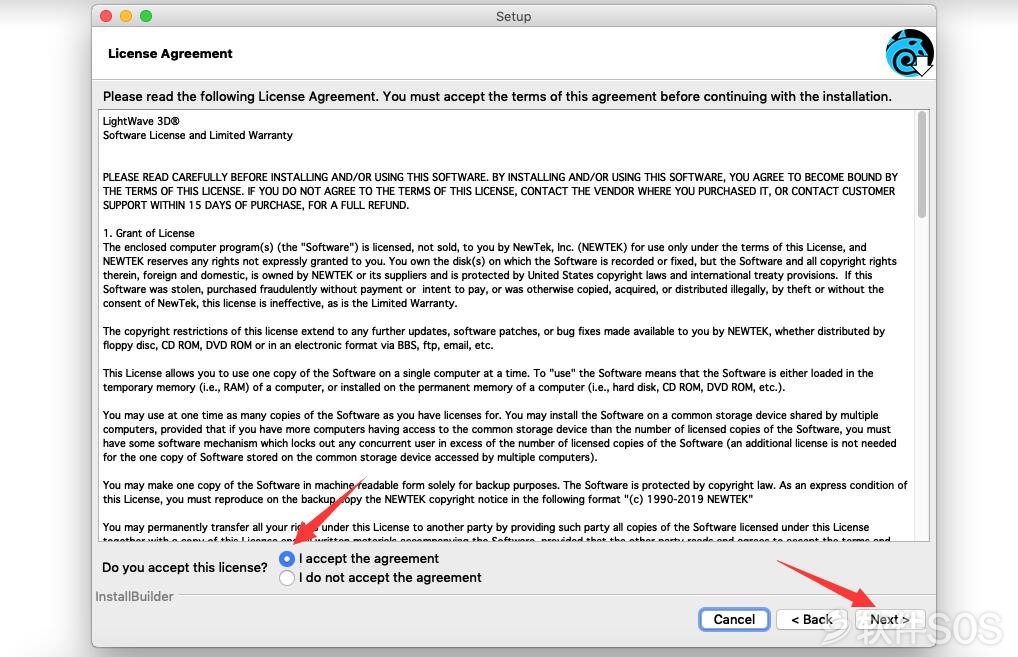1018x657 pixels.
Task: Click the "License Agreement" heading
Action: [170, 54]
